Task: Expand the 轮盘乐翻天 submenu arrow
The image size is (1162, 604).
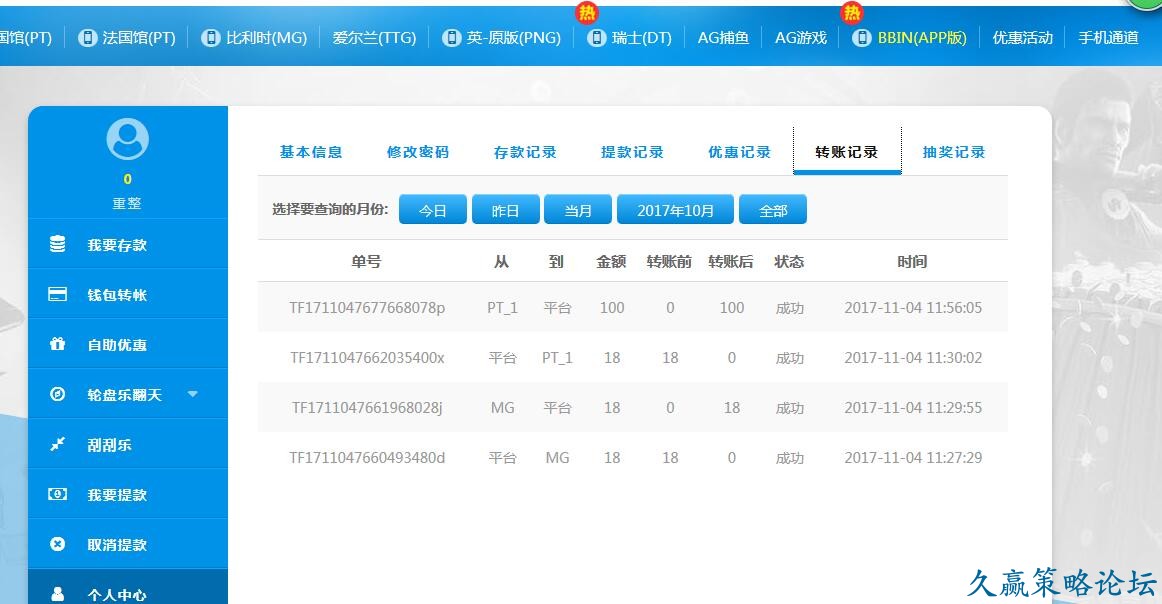Action: [193, 394]
